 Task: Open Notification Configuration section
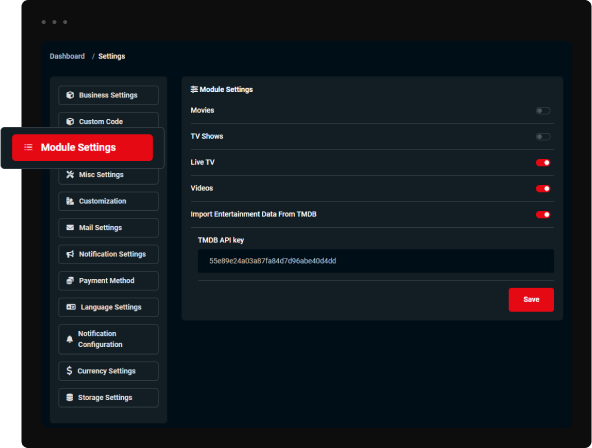(108, 339)
